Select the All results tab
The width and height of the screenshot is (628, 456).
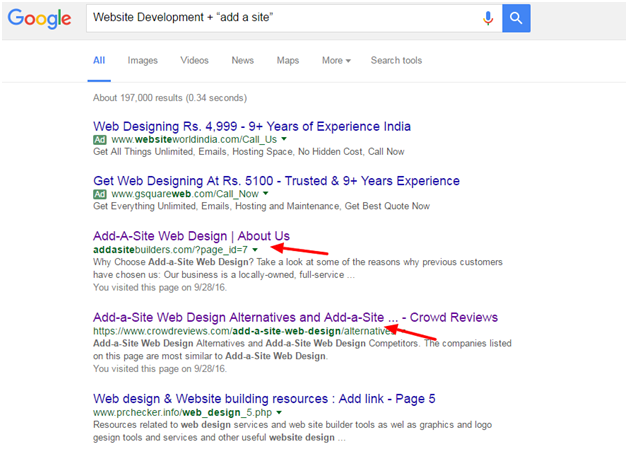coord(99,60)
